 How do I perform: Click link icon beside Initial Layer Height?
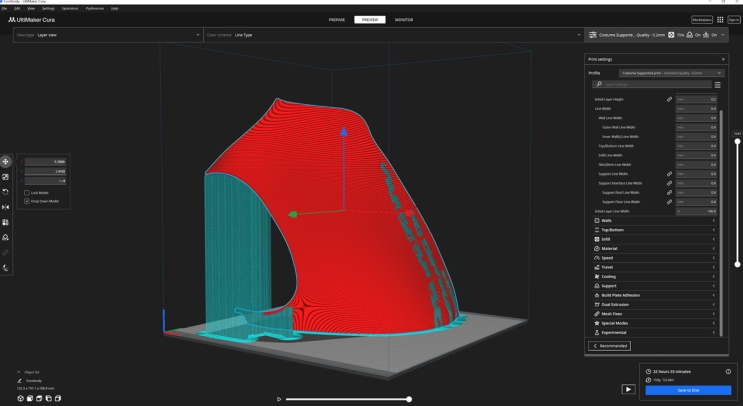(669, 100)
